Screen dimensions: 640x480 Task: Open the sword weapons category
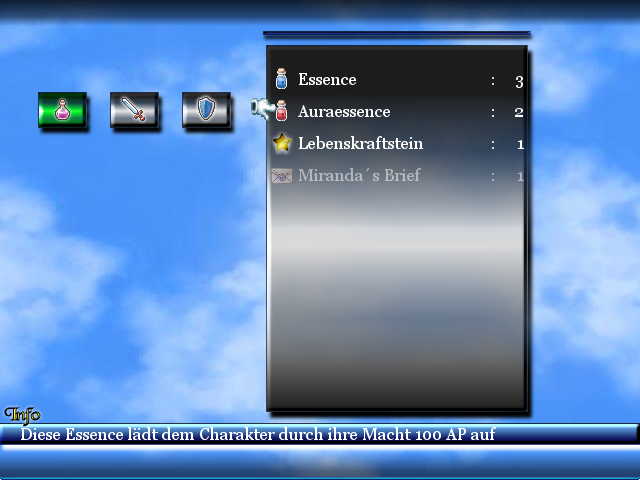coord(134,110)
